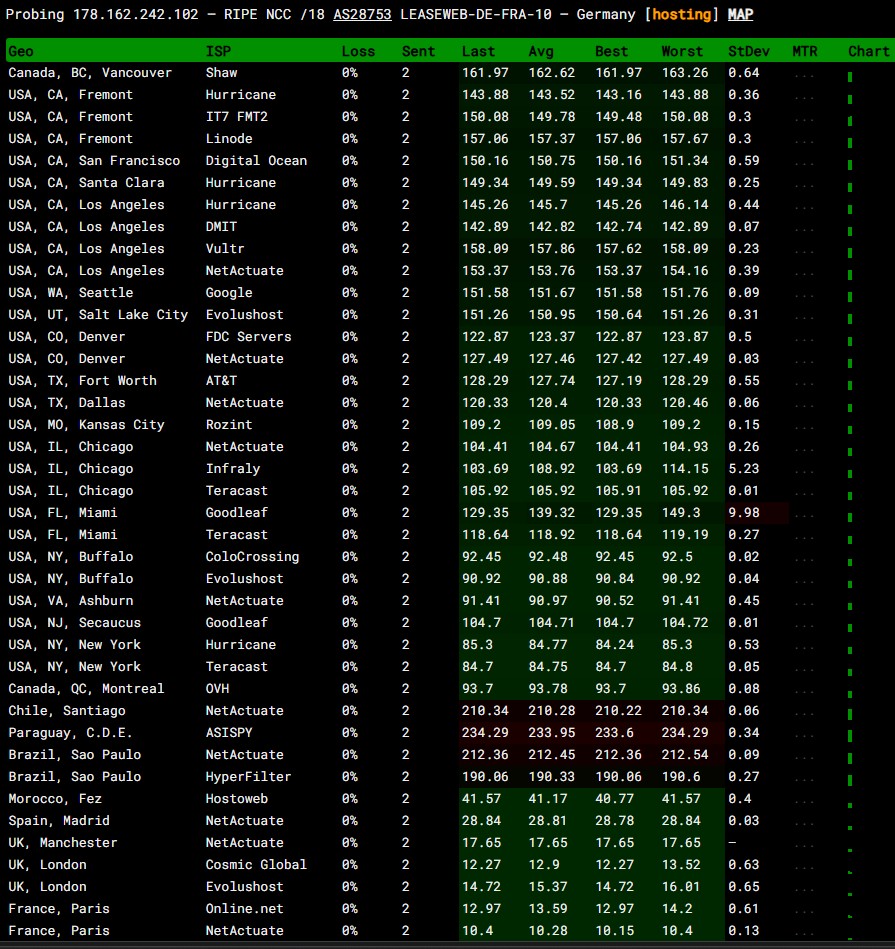Open MTR dots for Chile, Santiago row
Image resolution: width=895 pixels, height=949 pixels.
pyautogui.click(x=804, y=714)
